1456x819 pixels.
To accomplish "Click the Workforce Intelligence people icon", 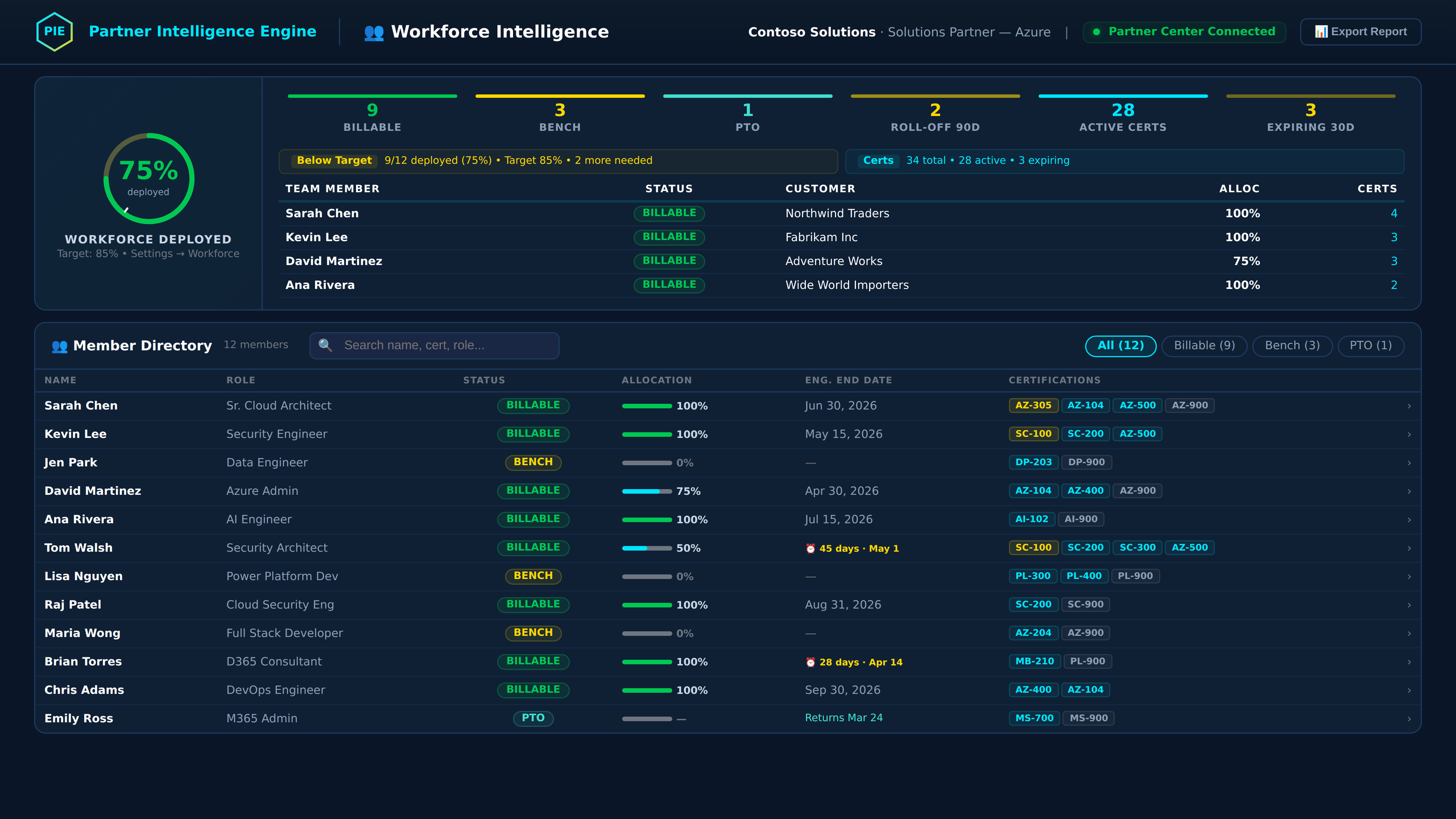I will click(373, 32).
